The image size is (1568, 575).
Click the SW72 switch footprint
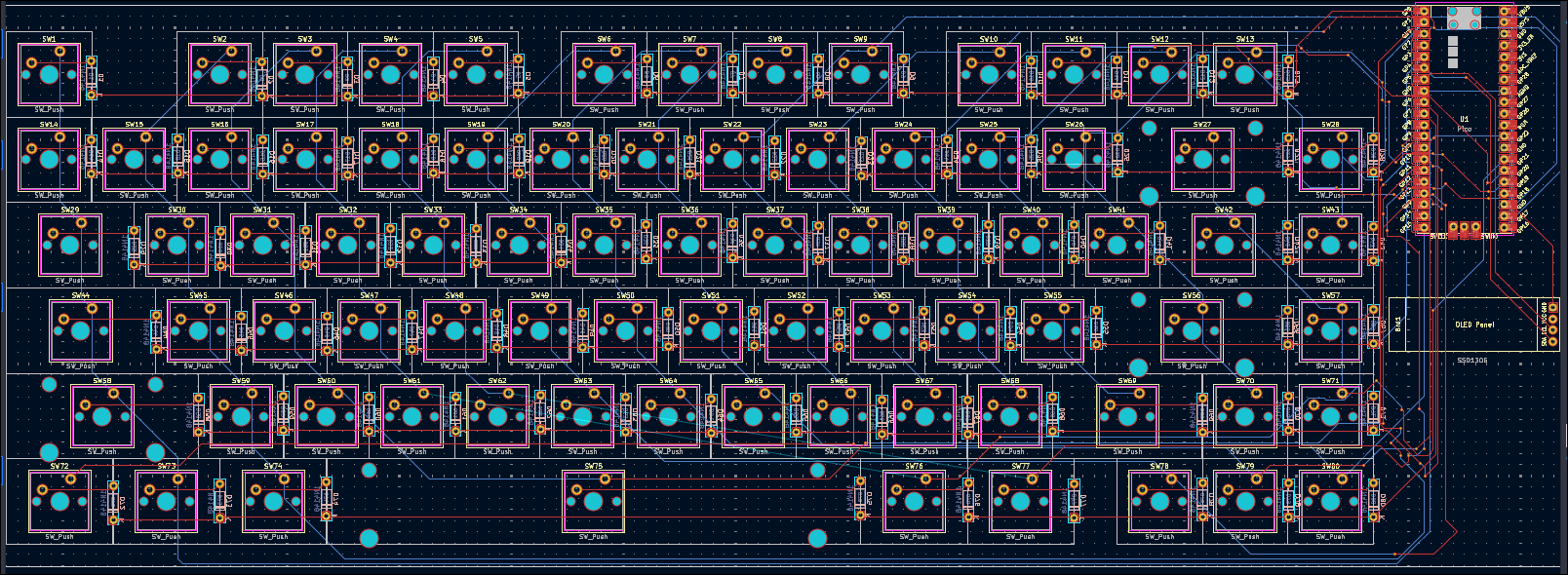[59, 501]
